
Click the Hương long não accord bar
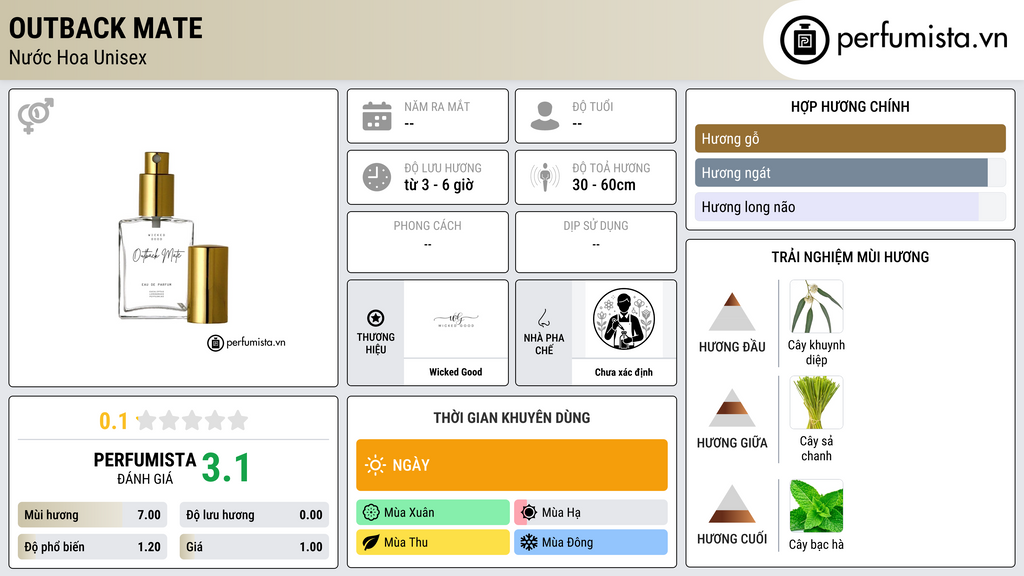(850, 207)
